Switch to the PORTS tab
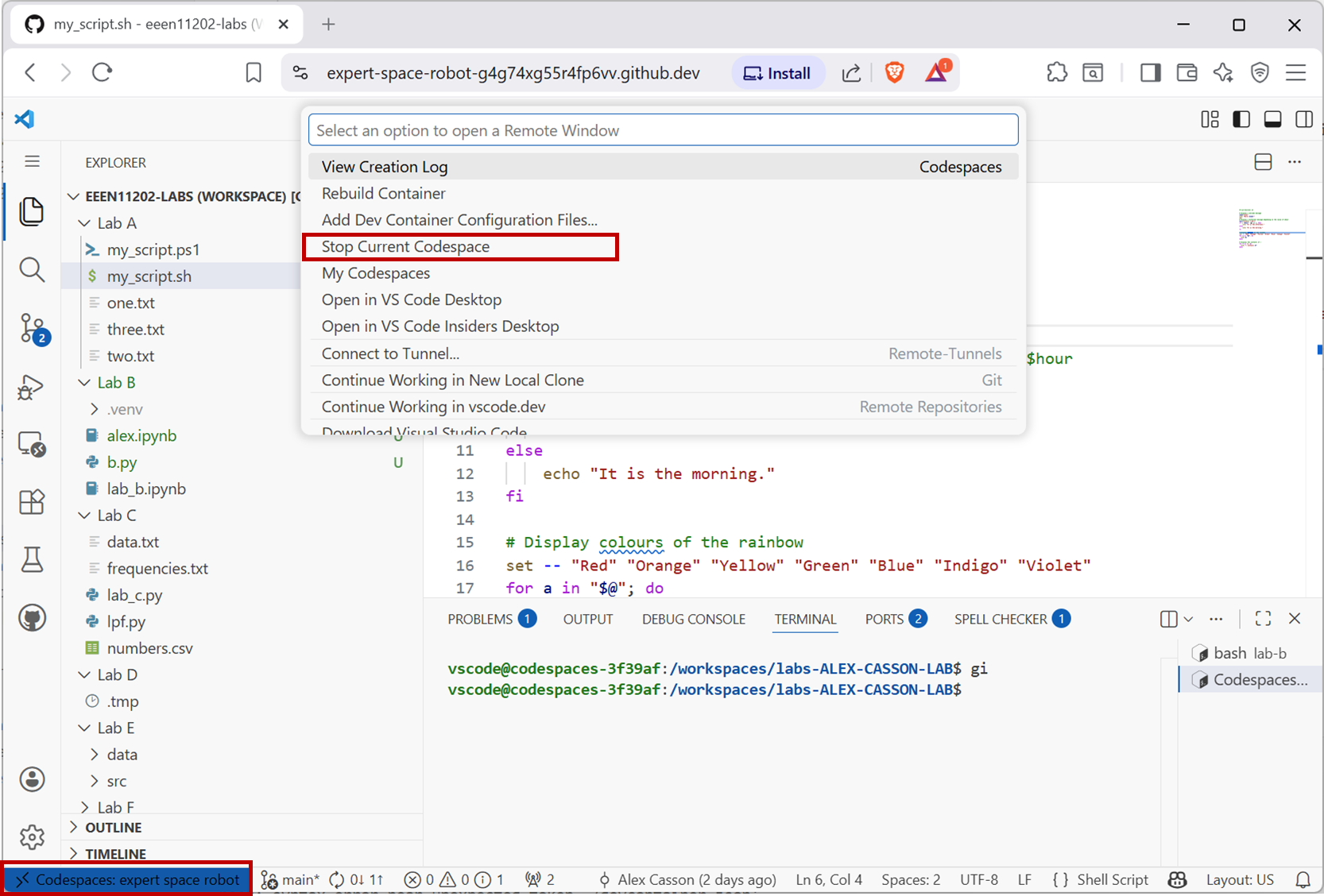Viewport: 1324px width, 896px height. (x=884, y=619)
